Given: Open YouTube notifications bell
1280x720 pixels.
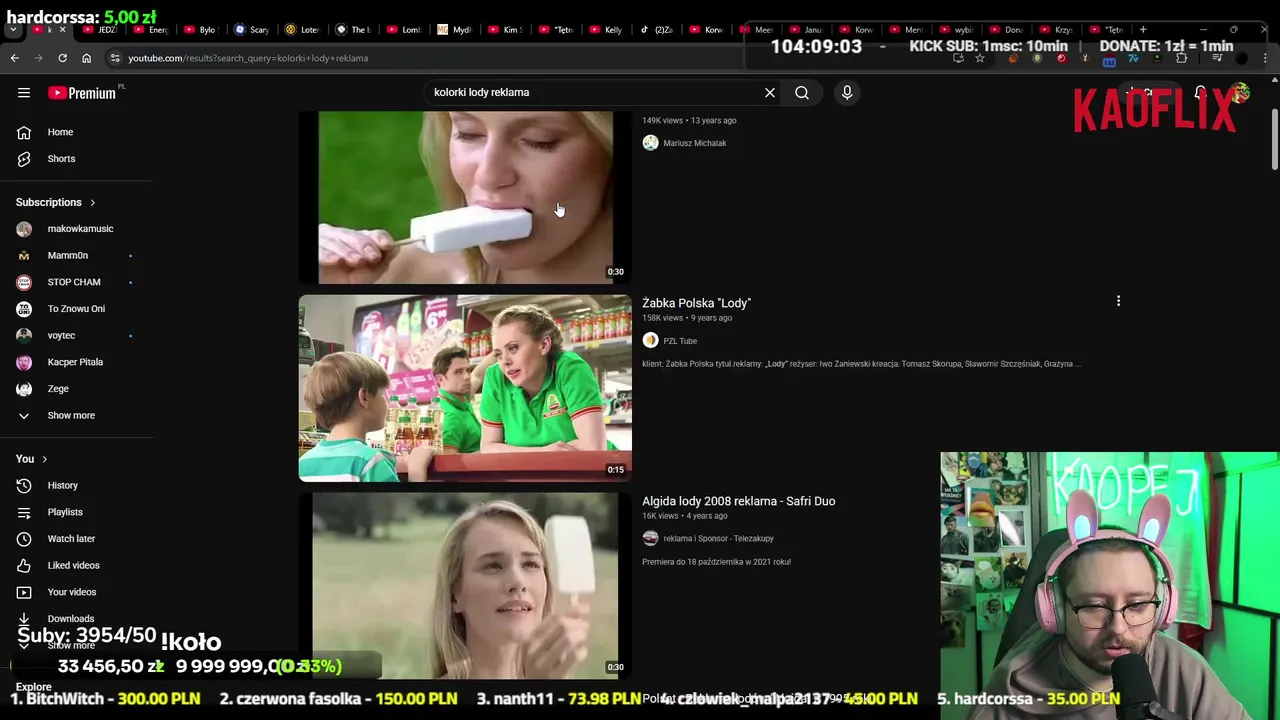Looking at the screenshot, I should click(1200, 93).
